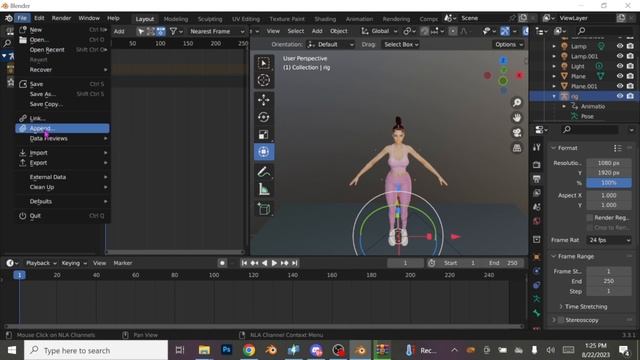Enable the Render Region checkbox
640x360 pixels.
[589, 218]
